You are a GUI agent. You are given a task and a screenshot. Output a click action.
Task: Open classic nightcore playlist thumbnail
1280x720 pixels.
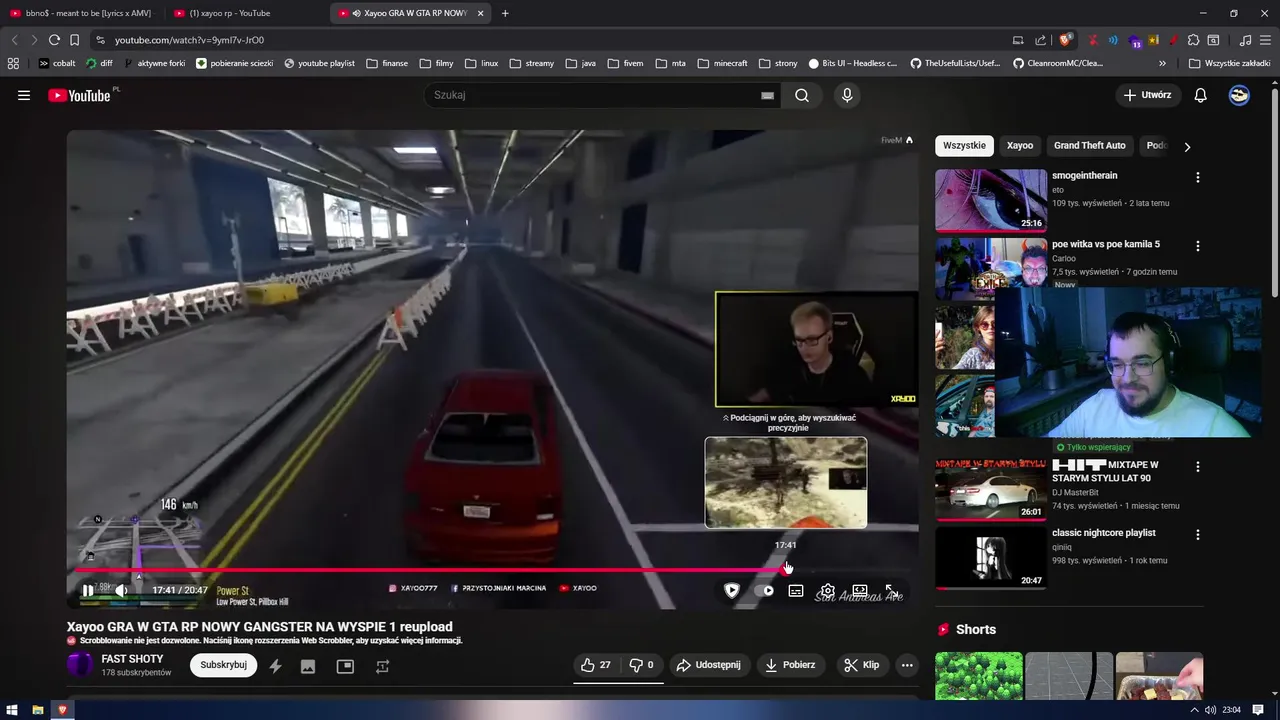991,557
